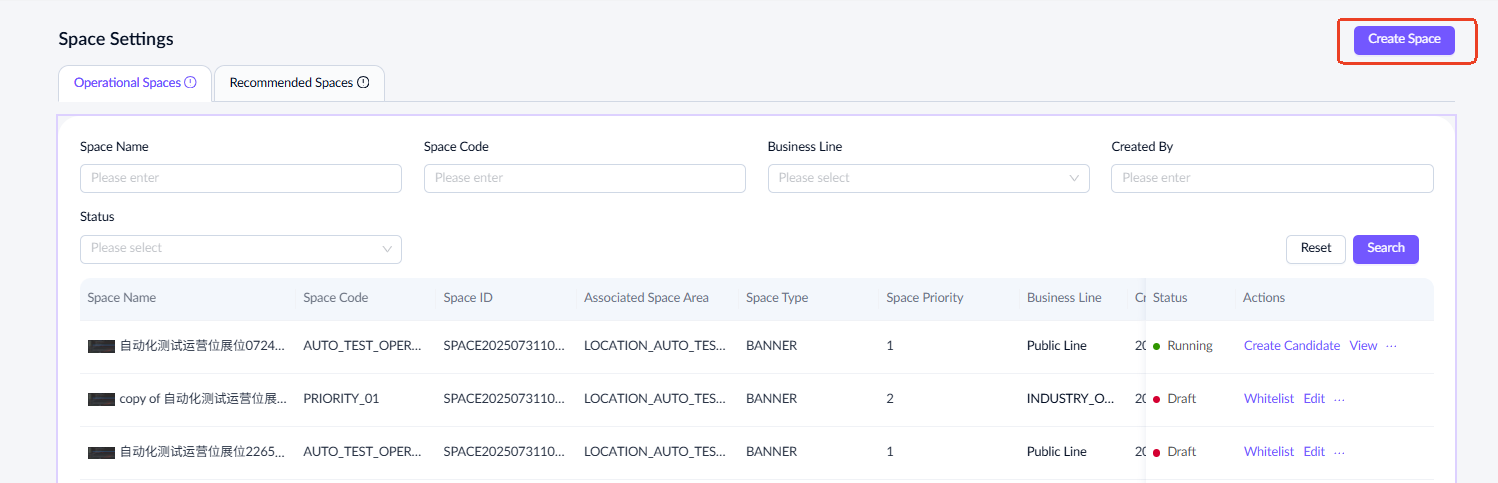The height and width of the screenshot is (483, 1498).
Task: Click the Search button
Action: pos(1385,248)
